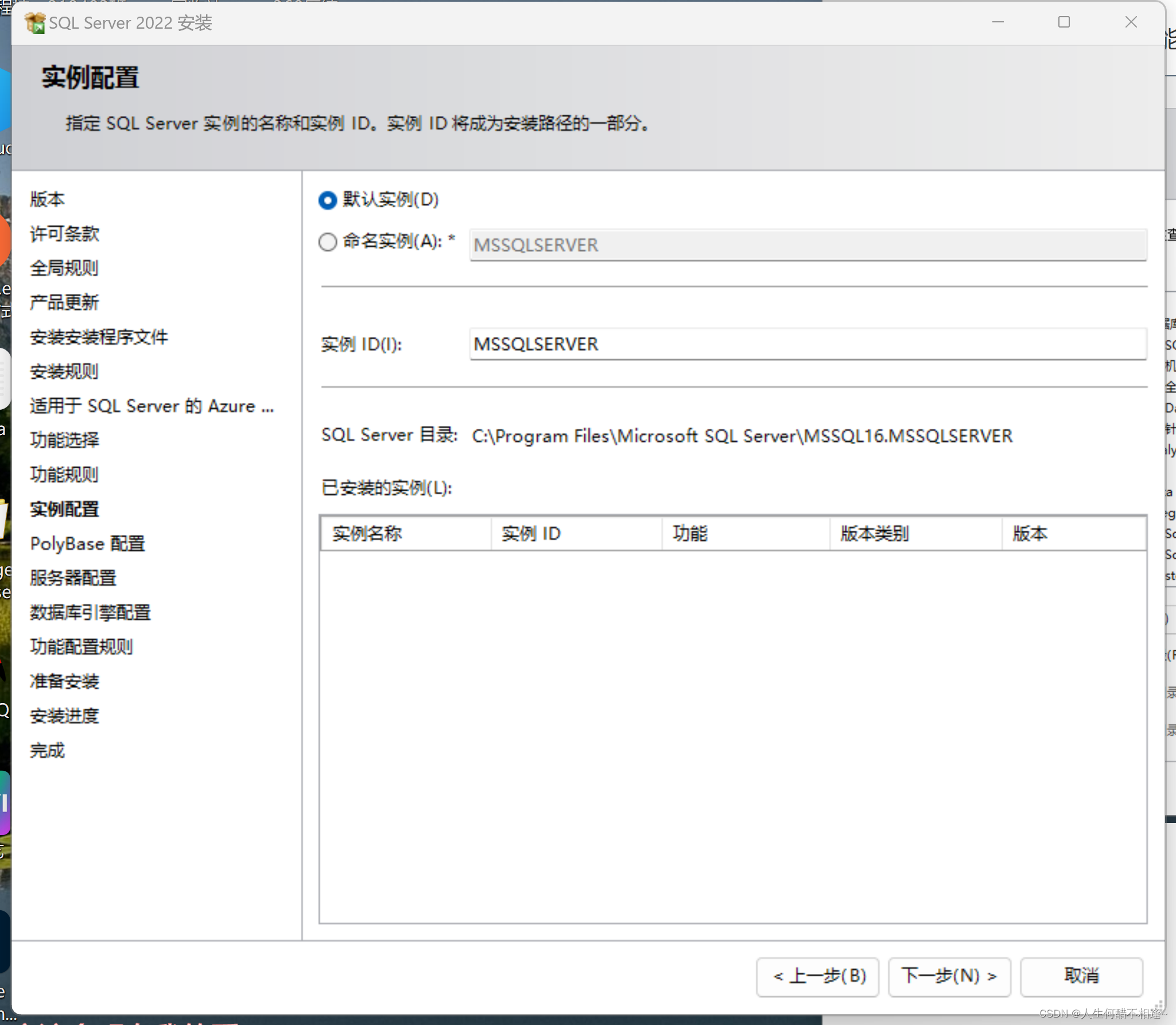The height and width of the screenshot is (1025, 1176).
Task: Click the 功能 column header
Action: [746, 534]
